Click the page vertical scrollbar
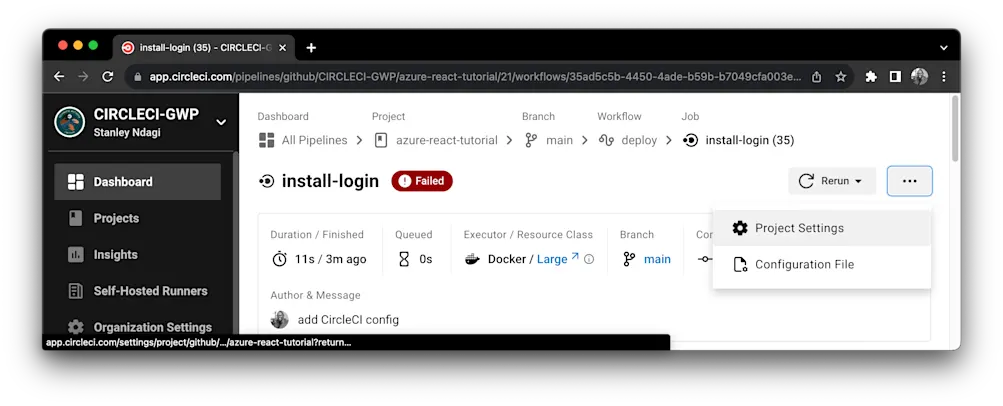Viewport: 1003px width, 406px height. click(955, 128)
